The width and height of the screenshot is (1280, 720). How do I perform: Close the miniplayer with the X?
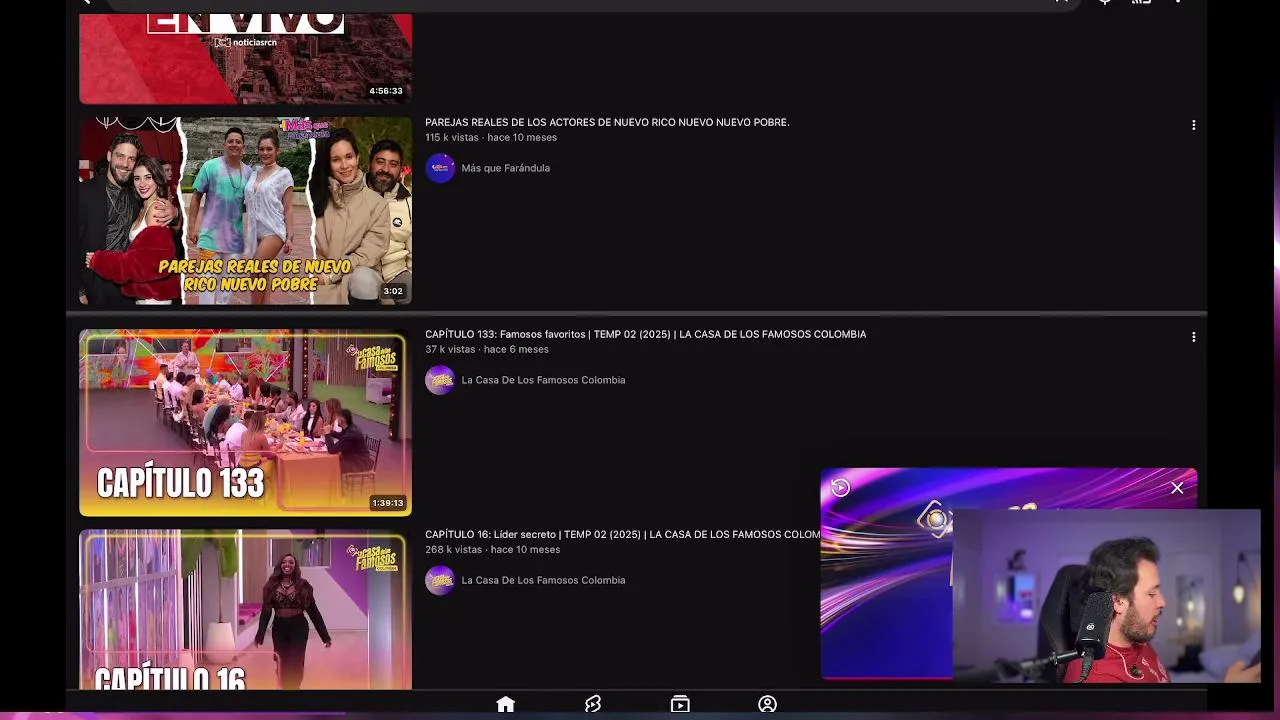point(1177,488)
